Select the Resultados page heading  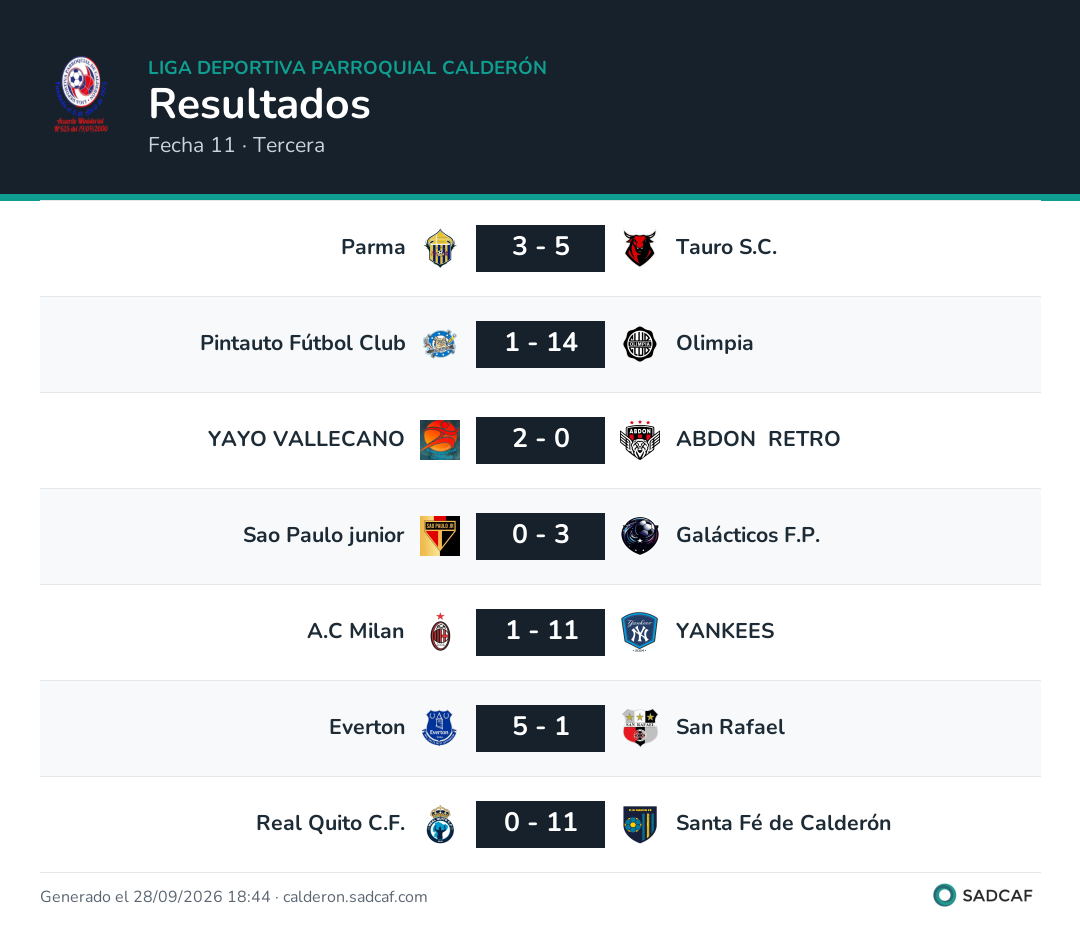tap(260, 104)
